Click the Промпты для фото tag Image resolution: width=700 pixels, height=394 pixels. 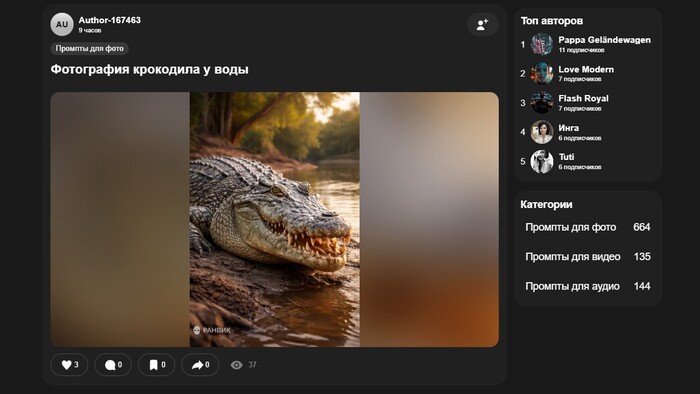coord(90,48)
